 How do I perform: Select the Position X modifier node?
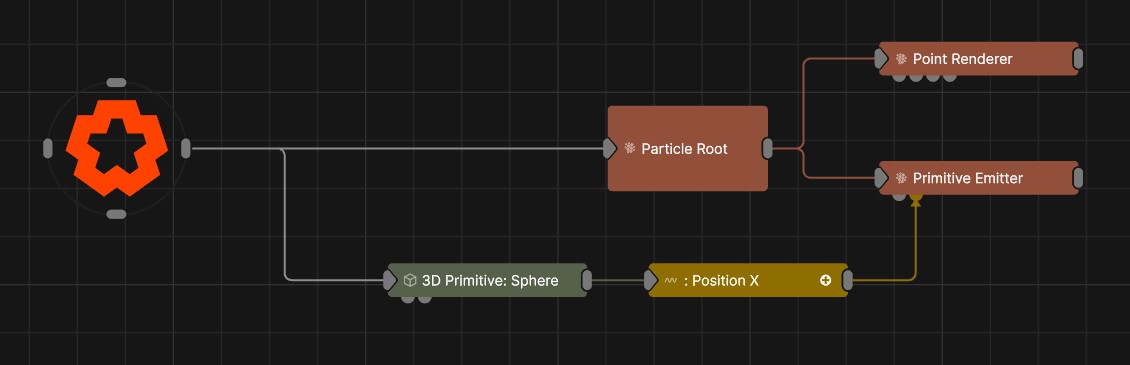coord(748,280)
